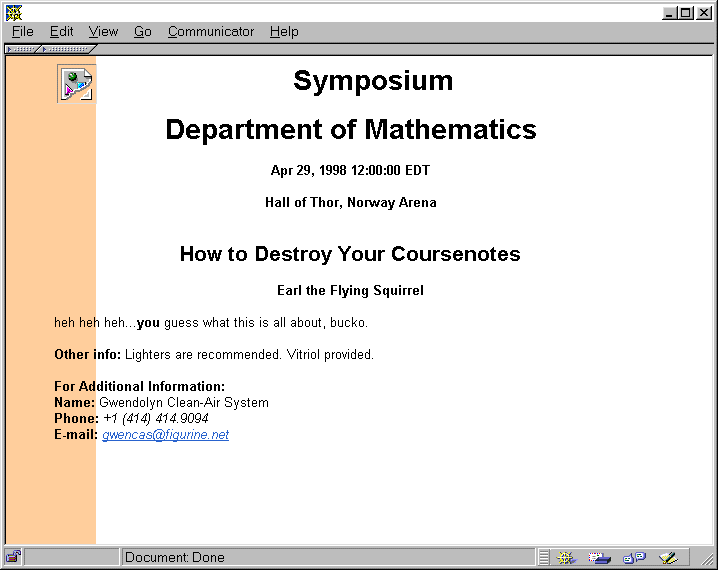The height and width of the screenshot is (570, 718).
Task: Open the File menu
Action: coord(22,31)
